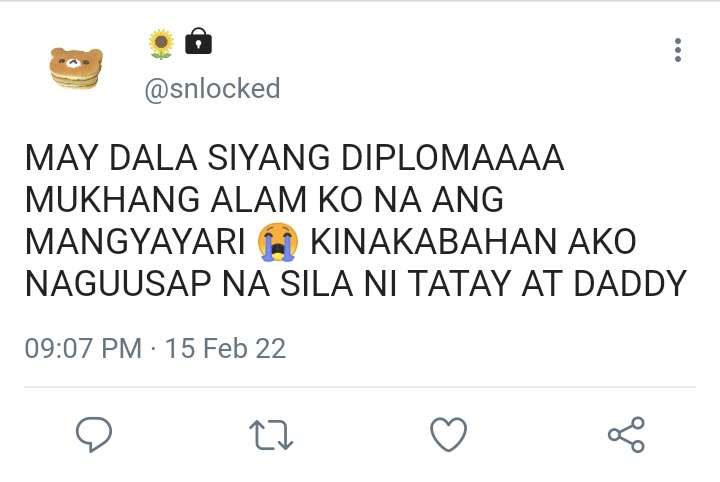720x482 pixels.
Task: Open the share icon options
Action: [x=626, y=434]
